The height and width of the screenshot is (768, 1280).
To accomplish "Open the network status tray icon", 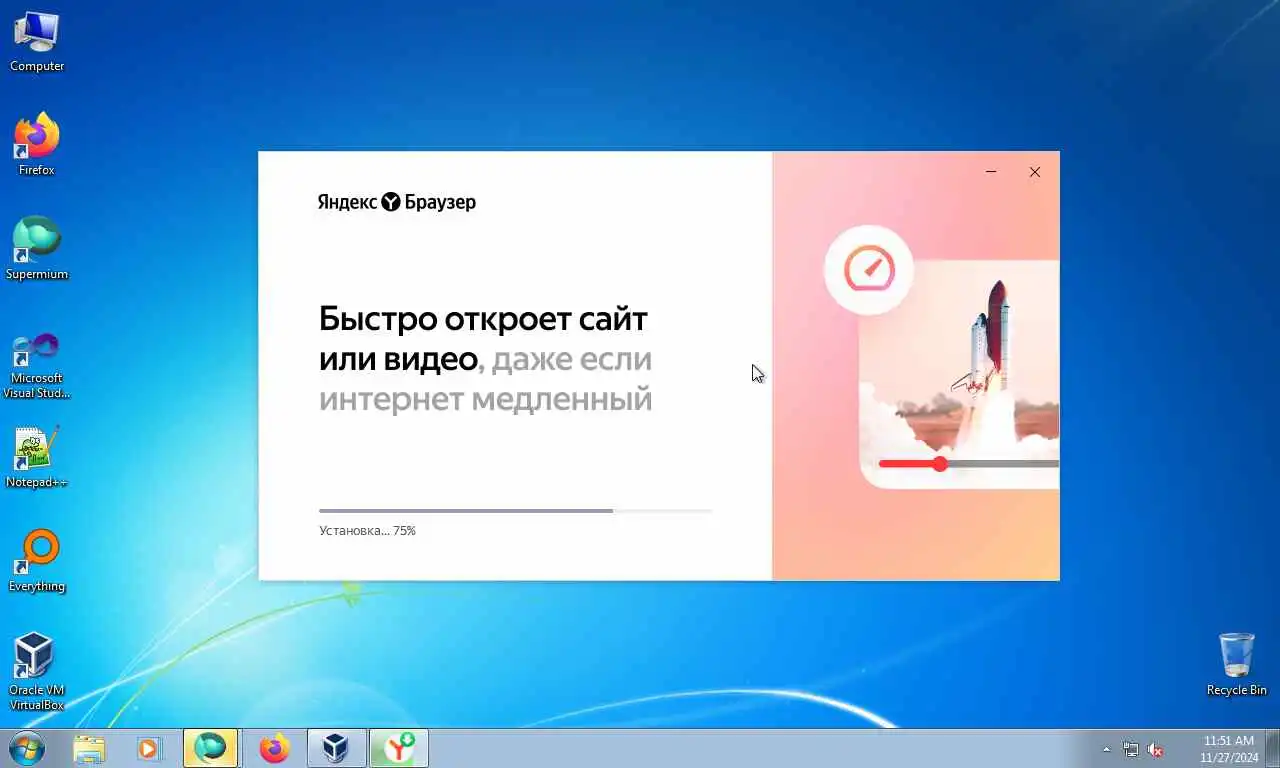I will pyautogui.click(x=1131, y=749).
